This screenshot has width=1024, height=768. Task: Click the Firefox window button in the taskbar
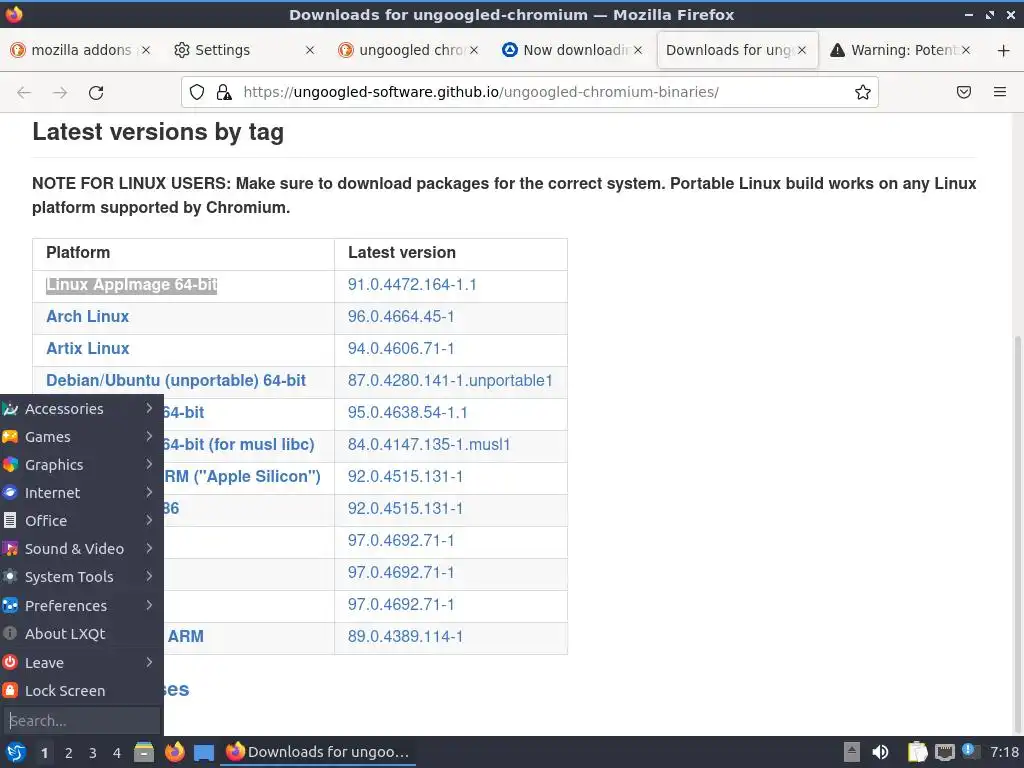pyautogui.click(x=318, y=752)
